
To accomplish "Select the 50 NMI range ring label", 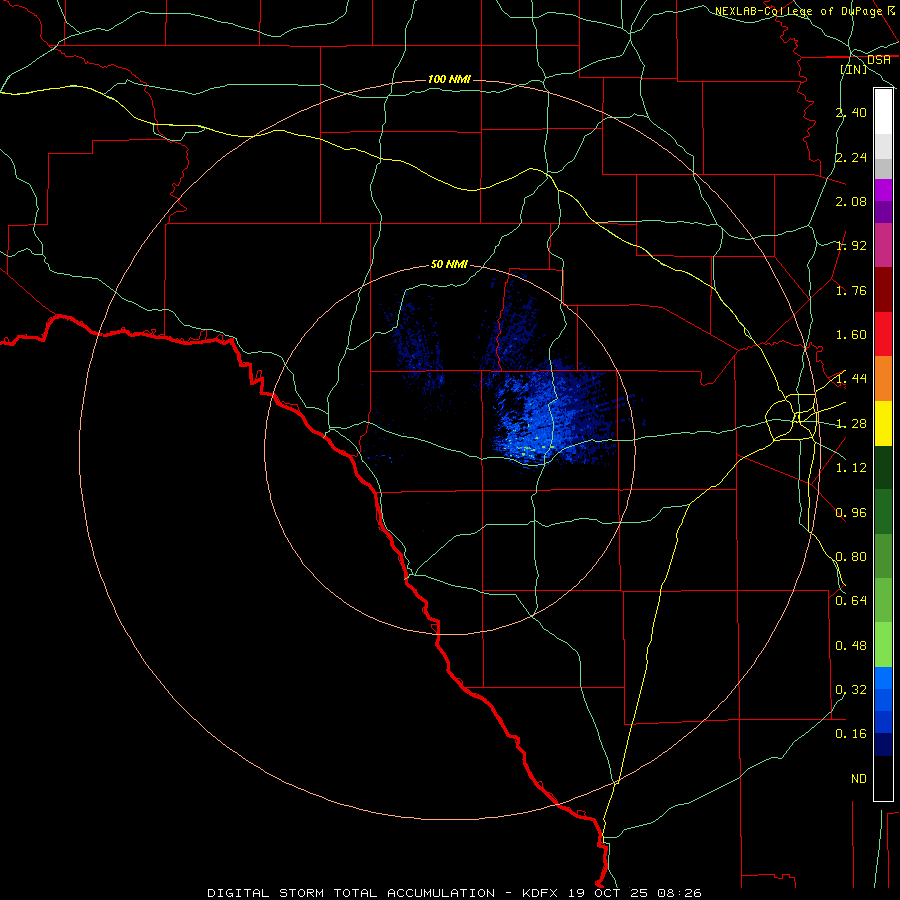I will pyautogui.click(x=449, y=264).
